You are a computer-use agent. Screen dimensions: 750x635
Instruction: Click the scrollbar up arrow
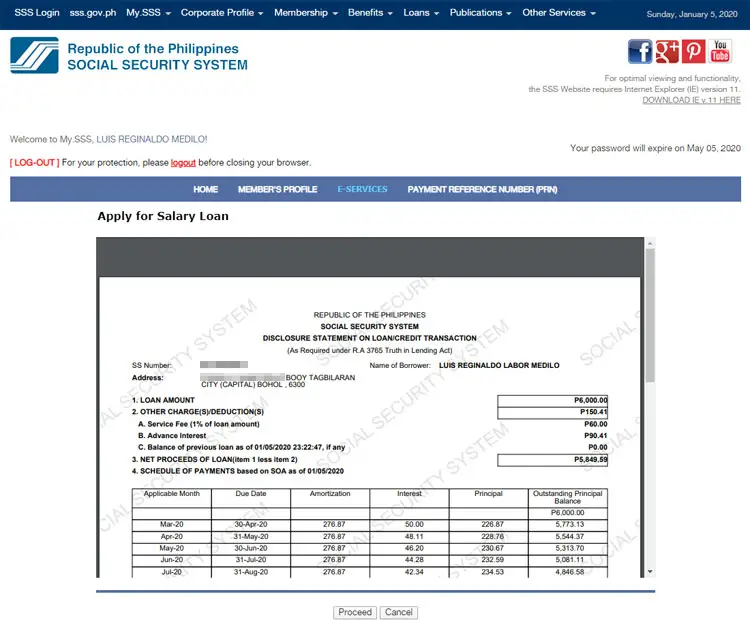click(650, 243)
